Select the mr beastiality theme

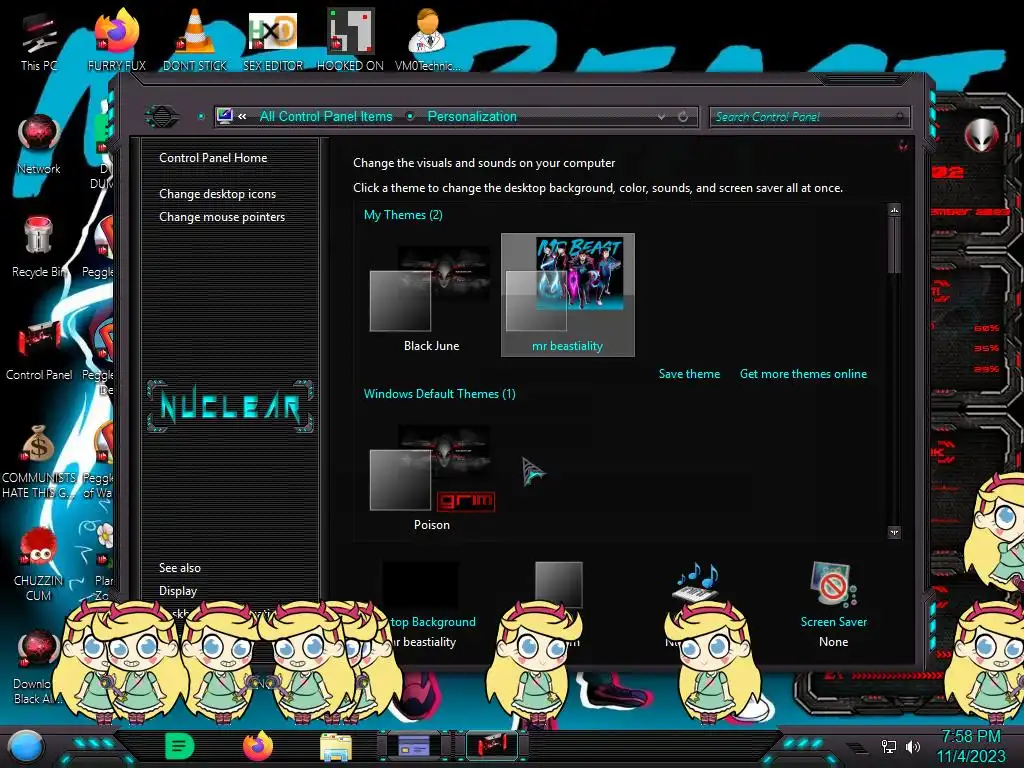click(568, 295)
